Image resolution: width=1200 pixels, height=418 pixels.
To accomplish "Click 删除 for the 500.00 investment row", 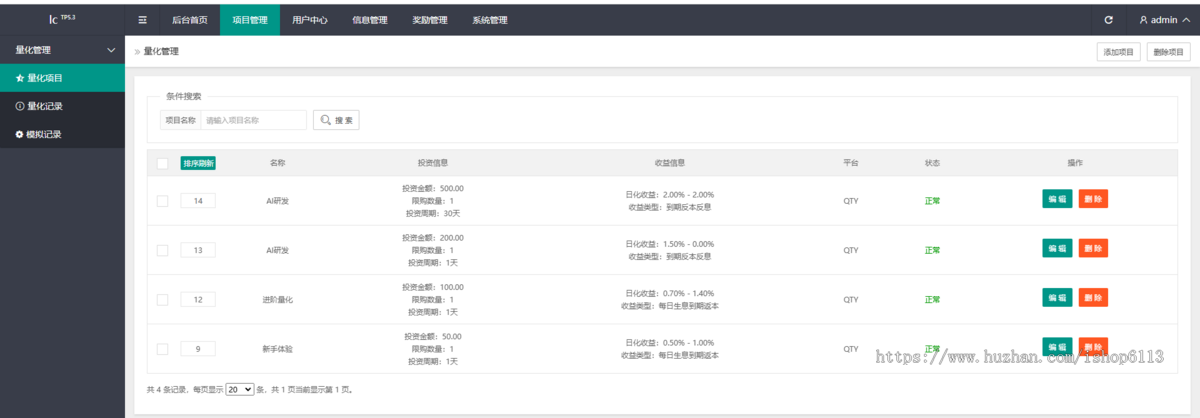I will tap(1093, 199).
